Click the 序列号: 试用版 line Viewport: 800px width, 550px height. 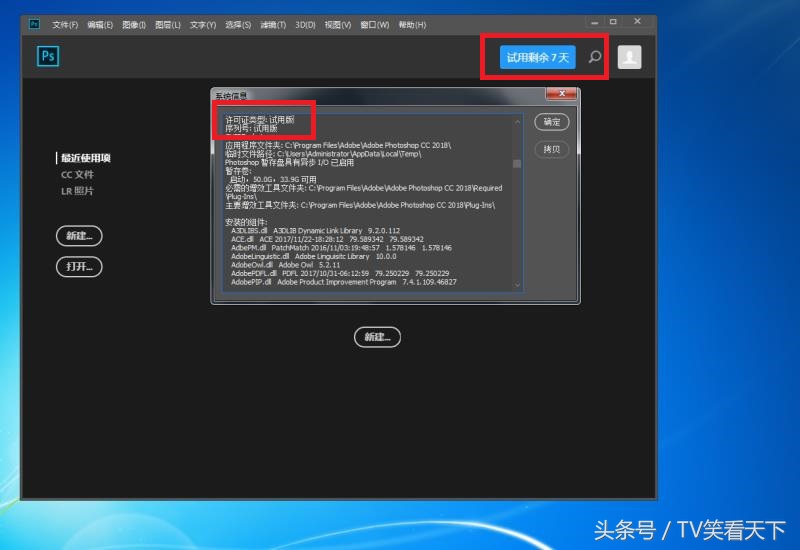point(251,128)
